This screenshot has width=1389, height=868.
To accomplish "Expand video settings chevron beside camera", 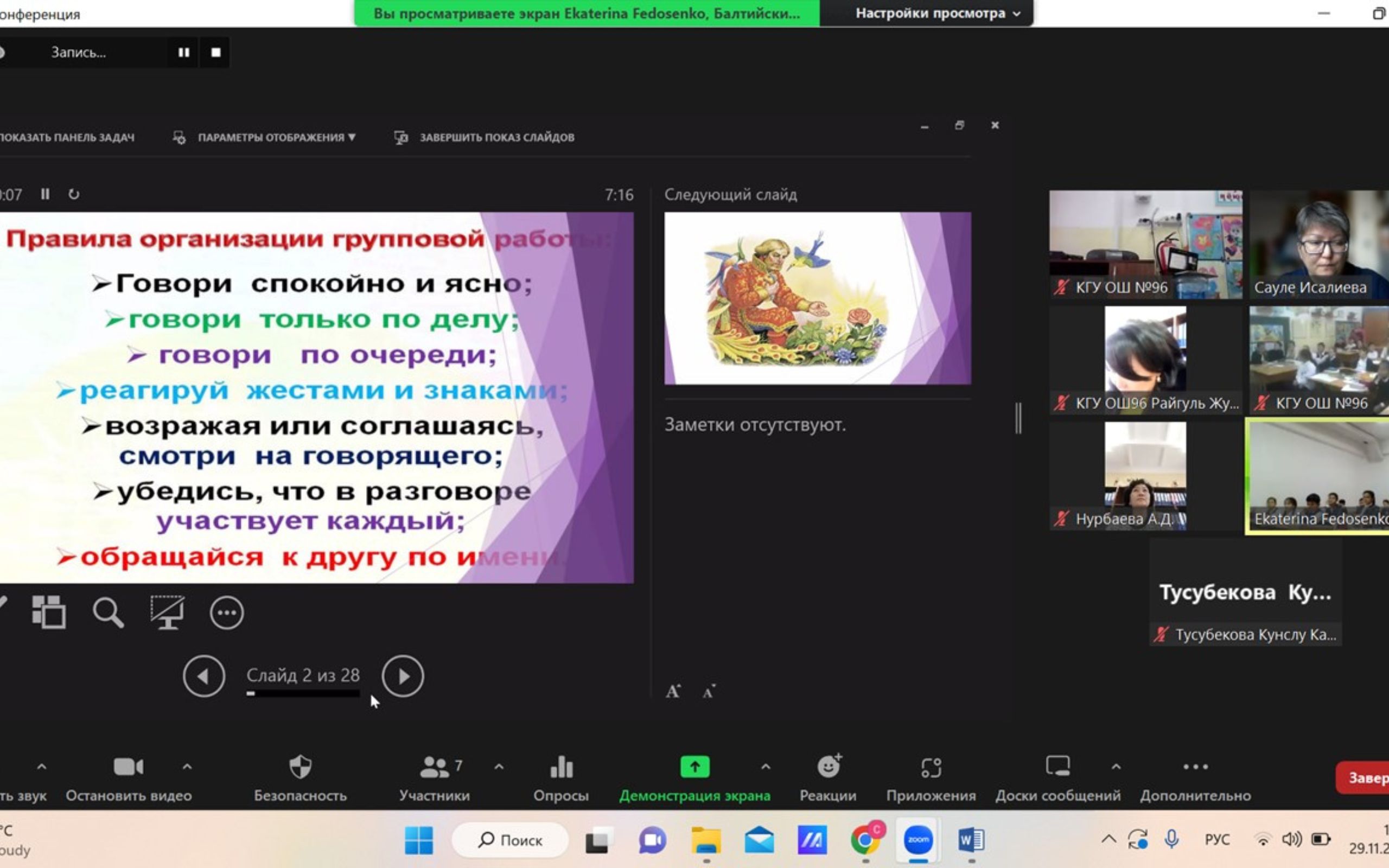I will (187, 767).
